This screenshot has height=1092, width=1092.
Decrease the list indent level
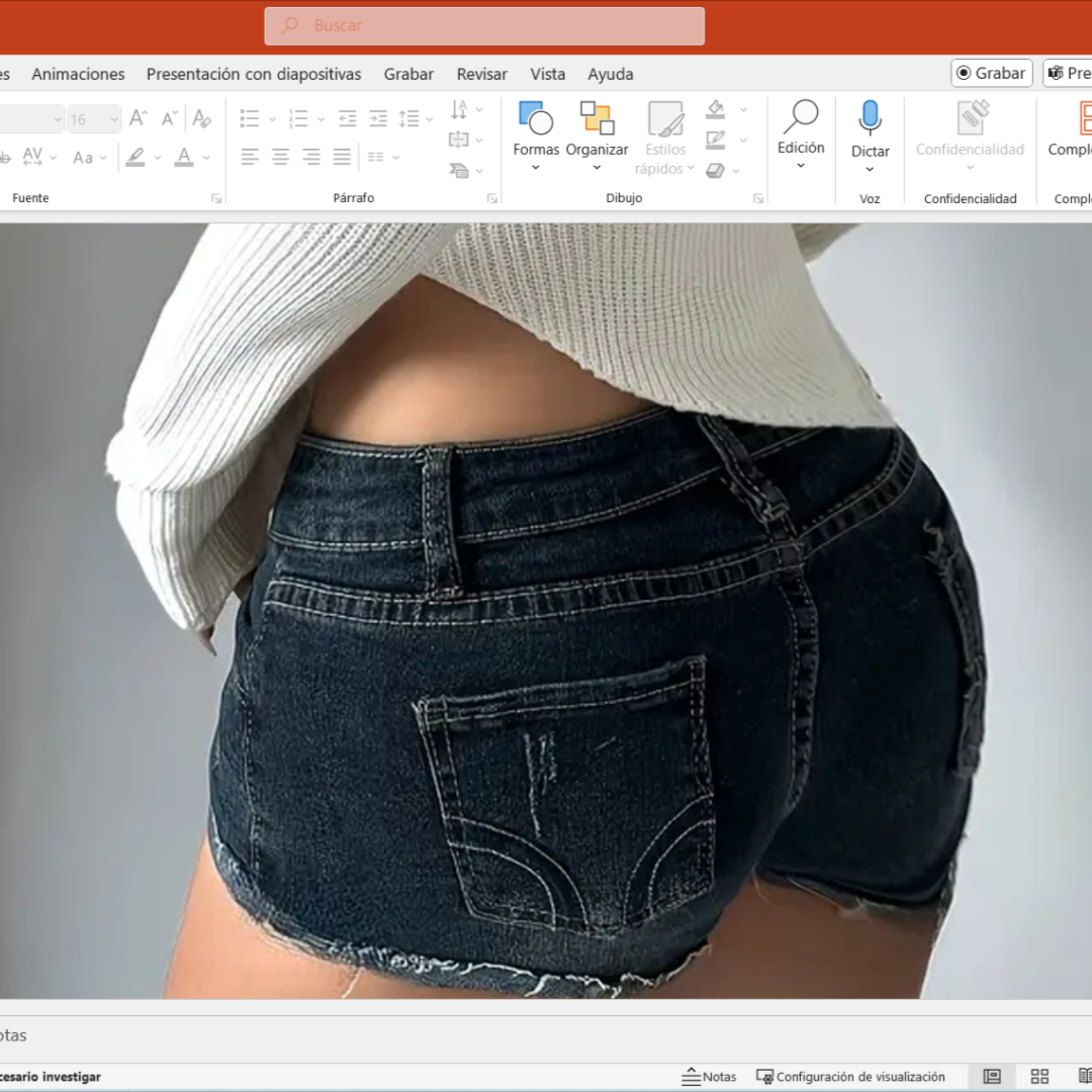(347, 119)
